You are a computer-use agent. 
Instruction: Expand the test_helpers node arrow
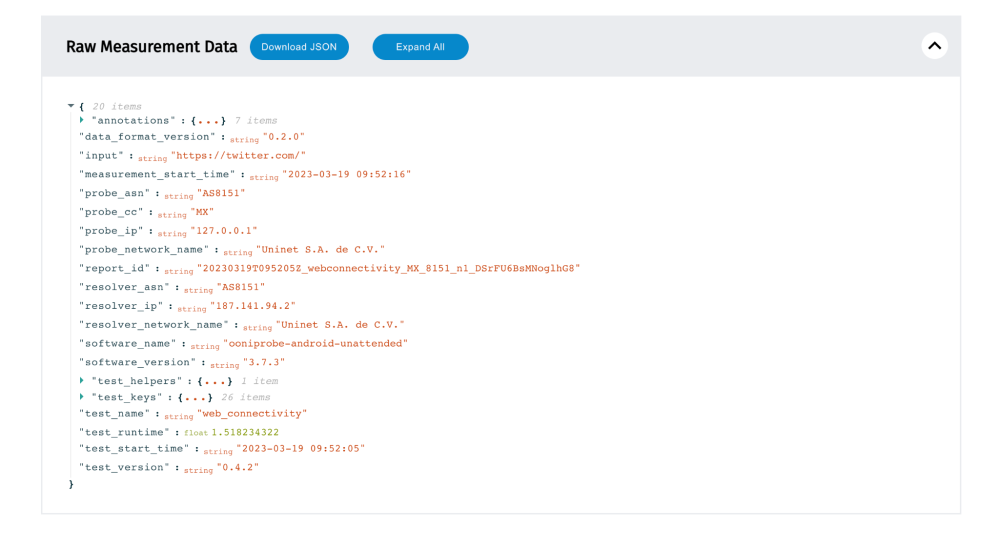tap(81, 381)
